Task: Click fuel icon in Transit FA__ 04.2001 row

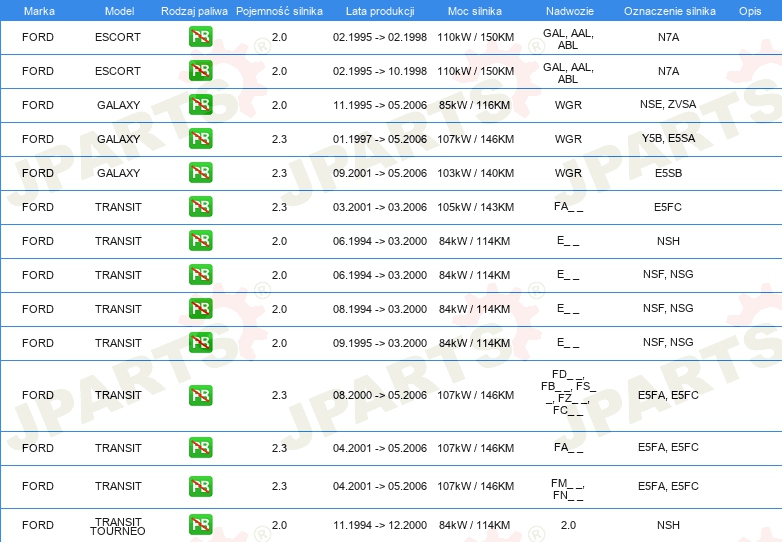Action: point(200,448)
